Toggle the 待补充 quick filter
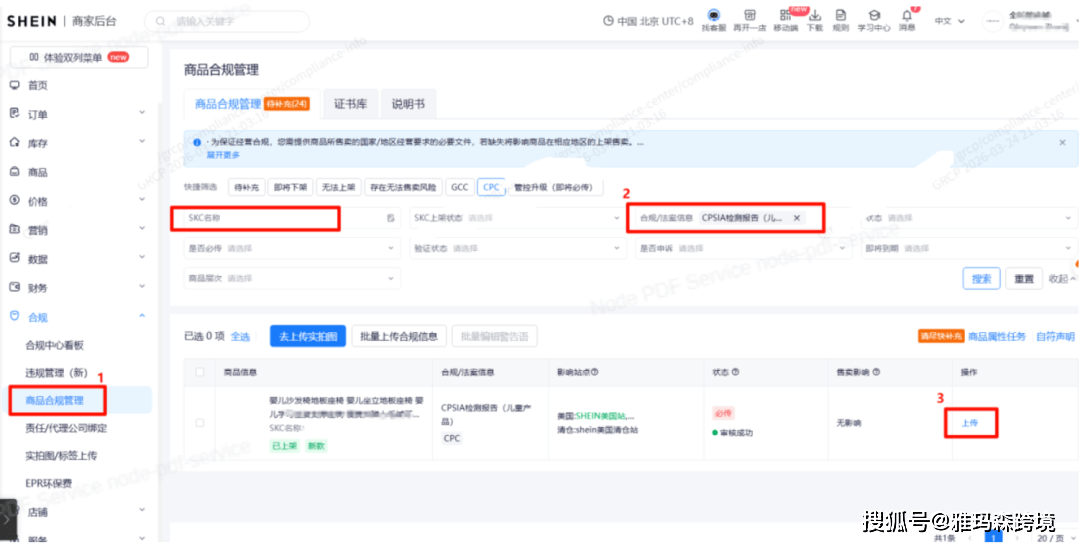 246,187
